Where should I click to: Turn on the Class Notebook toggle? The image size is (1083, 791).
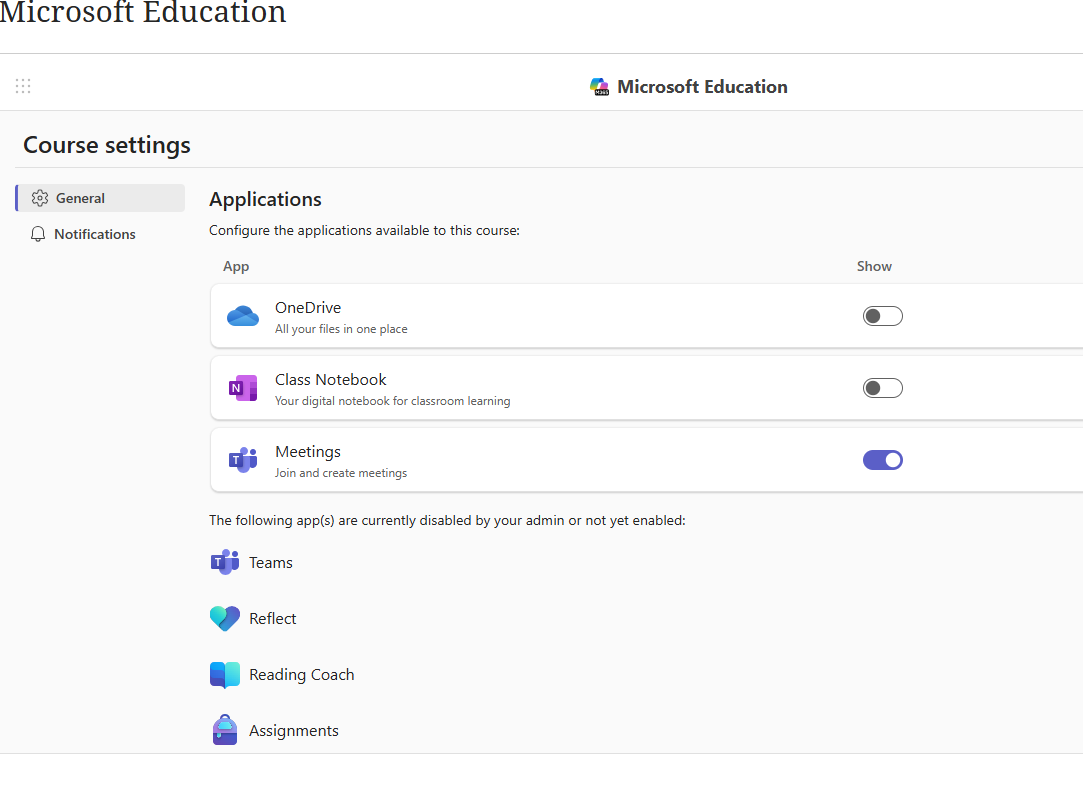click(883, 387)
